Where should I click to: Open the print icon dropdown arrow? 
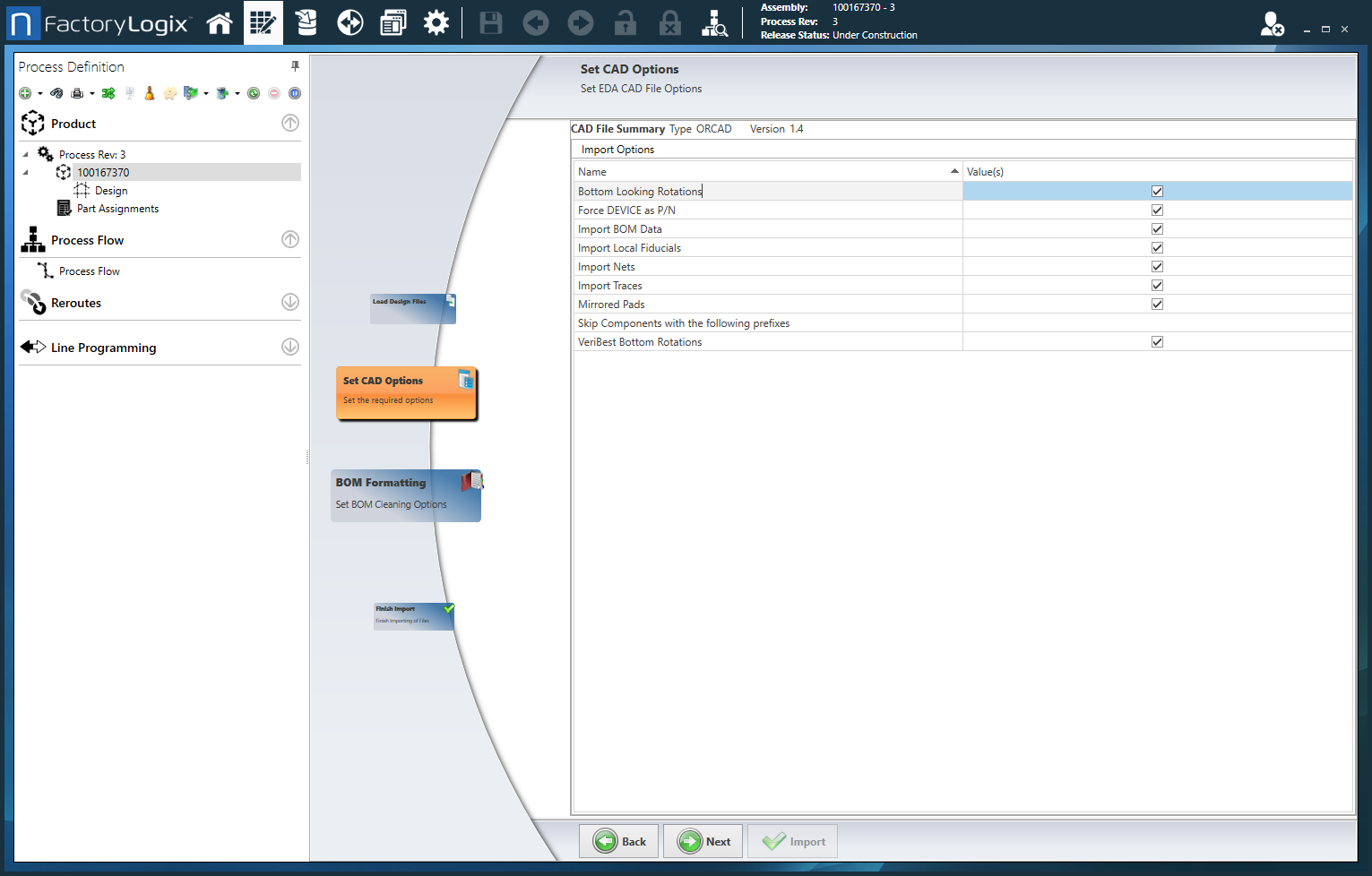click(92, 94)
